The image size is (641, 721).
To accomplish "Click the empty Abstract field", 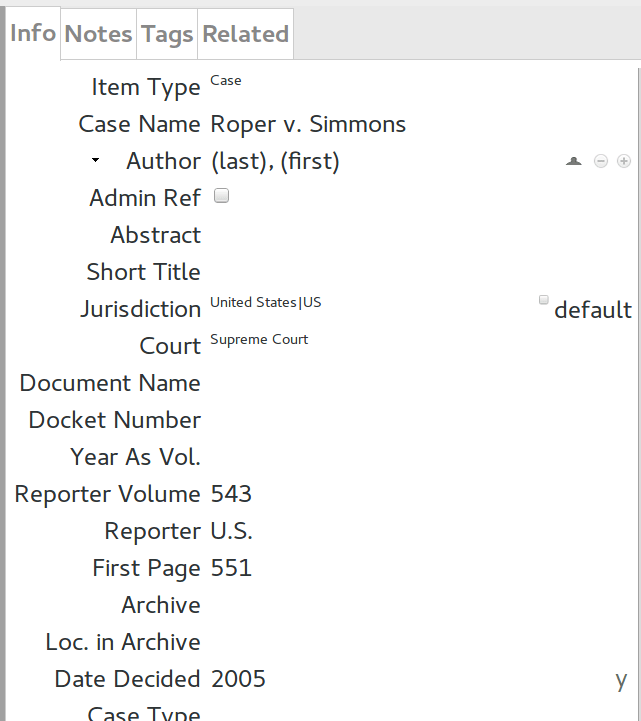I will point(400,235).
